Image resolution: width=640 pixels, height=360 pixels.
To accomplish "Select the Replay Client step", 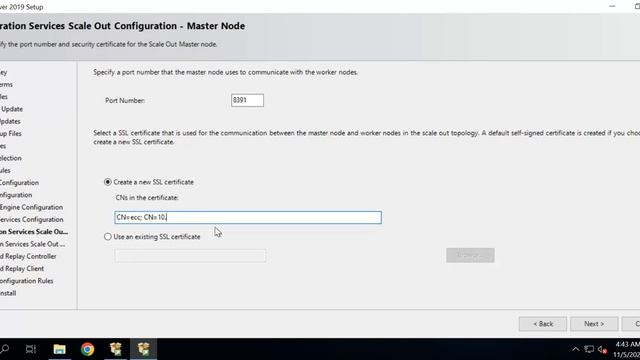I will [x=22, y=269].
